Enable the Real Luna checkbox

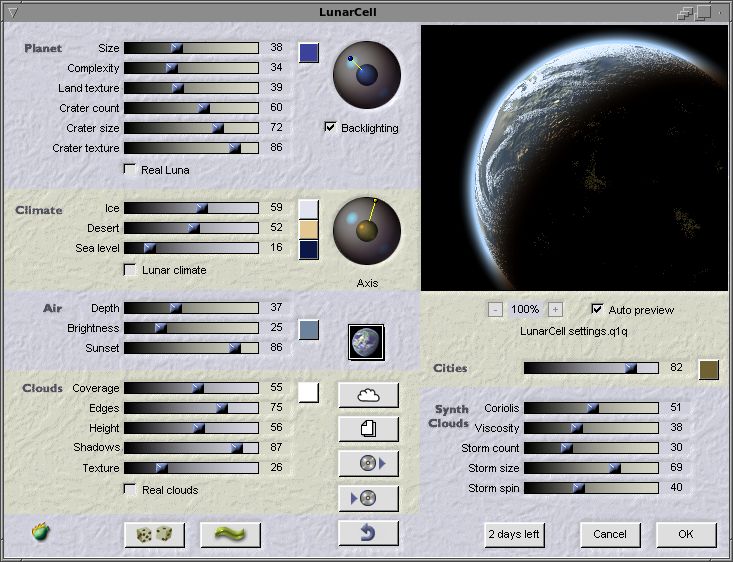pyautogui.click(x=129, y=169)
